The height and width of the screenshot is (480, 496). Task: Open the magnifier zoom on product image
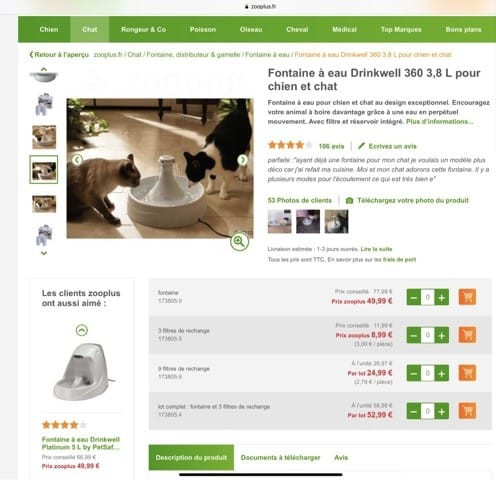(x=239, y=241)
